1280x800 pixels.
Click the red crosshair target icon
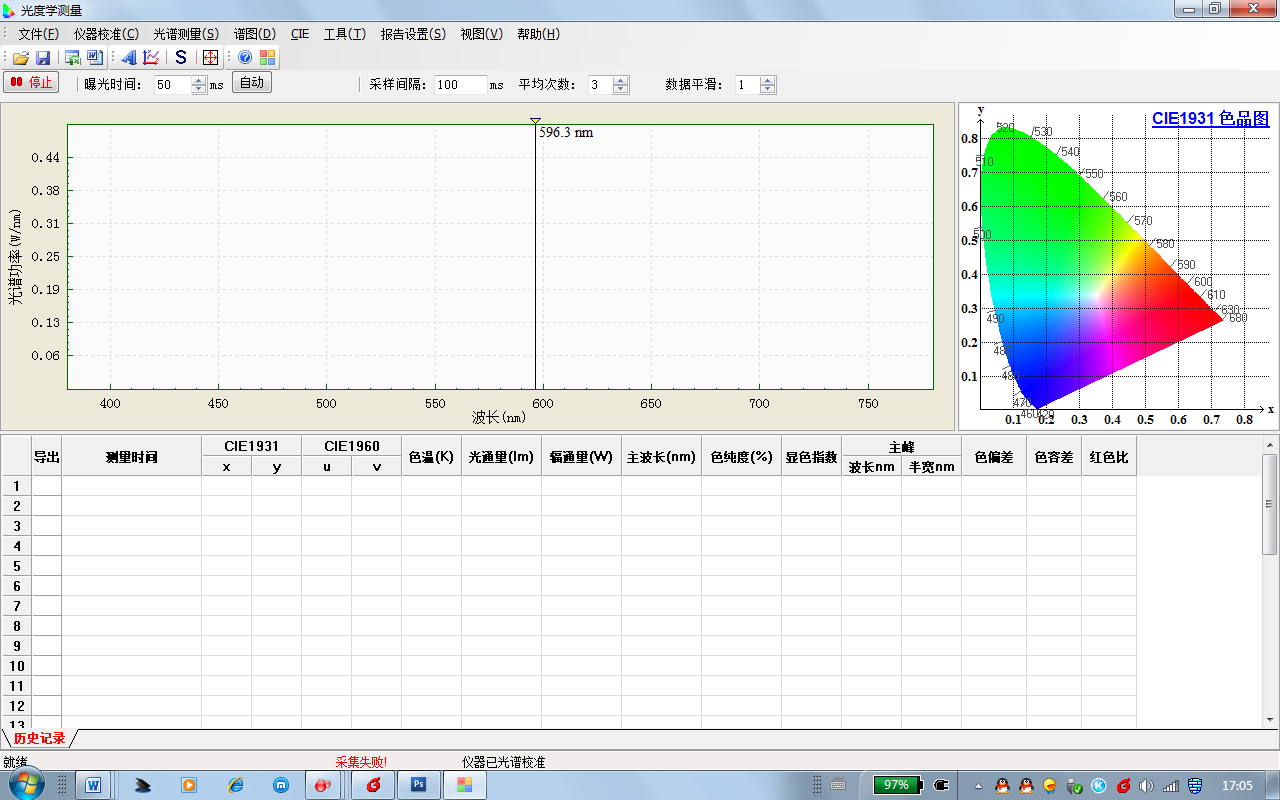point(210,58)
